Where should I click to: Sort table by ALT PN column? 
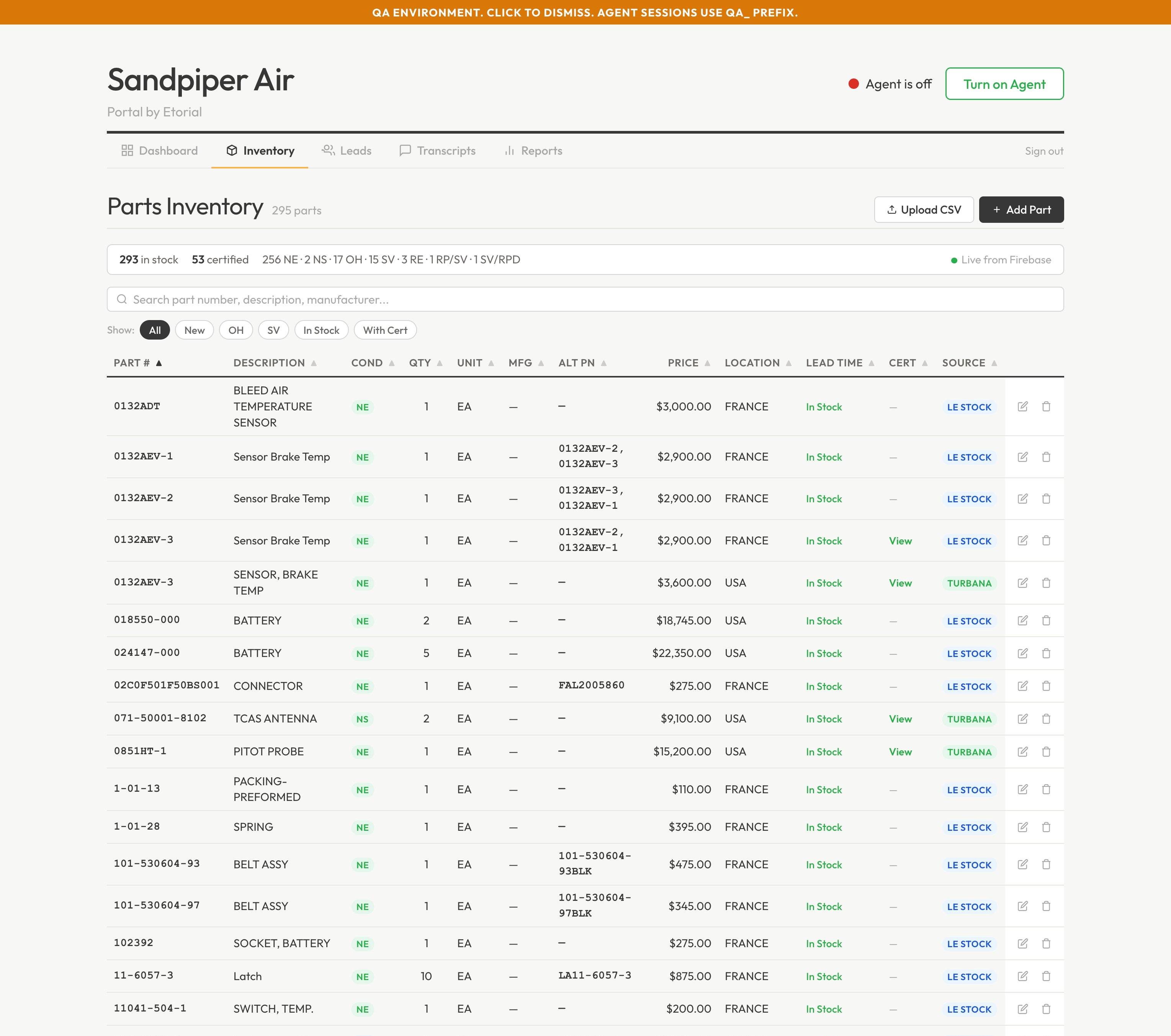[583, 363]
